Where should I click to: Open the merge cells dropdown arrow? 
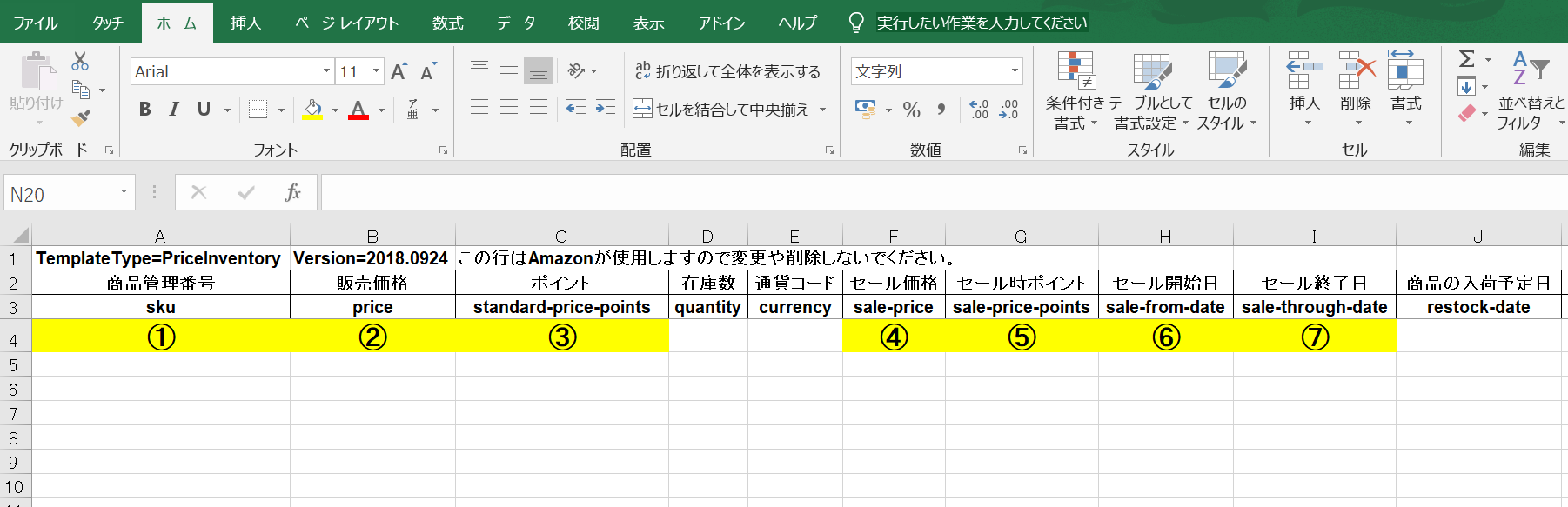(x=822, y=110)
